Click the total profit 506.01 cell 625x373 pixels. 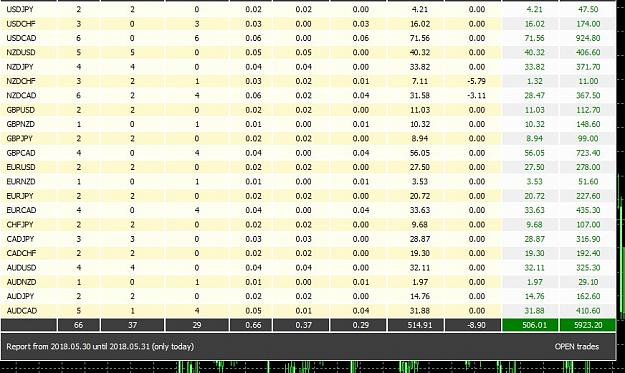click(530, 325)
